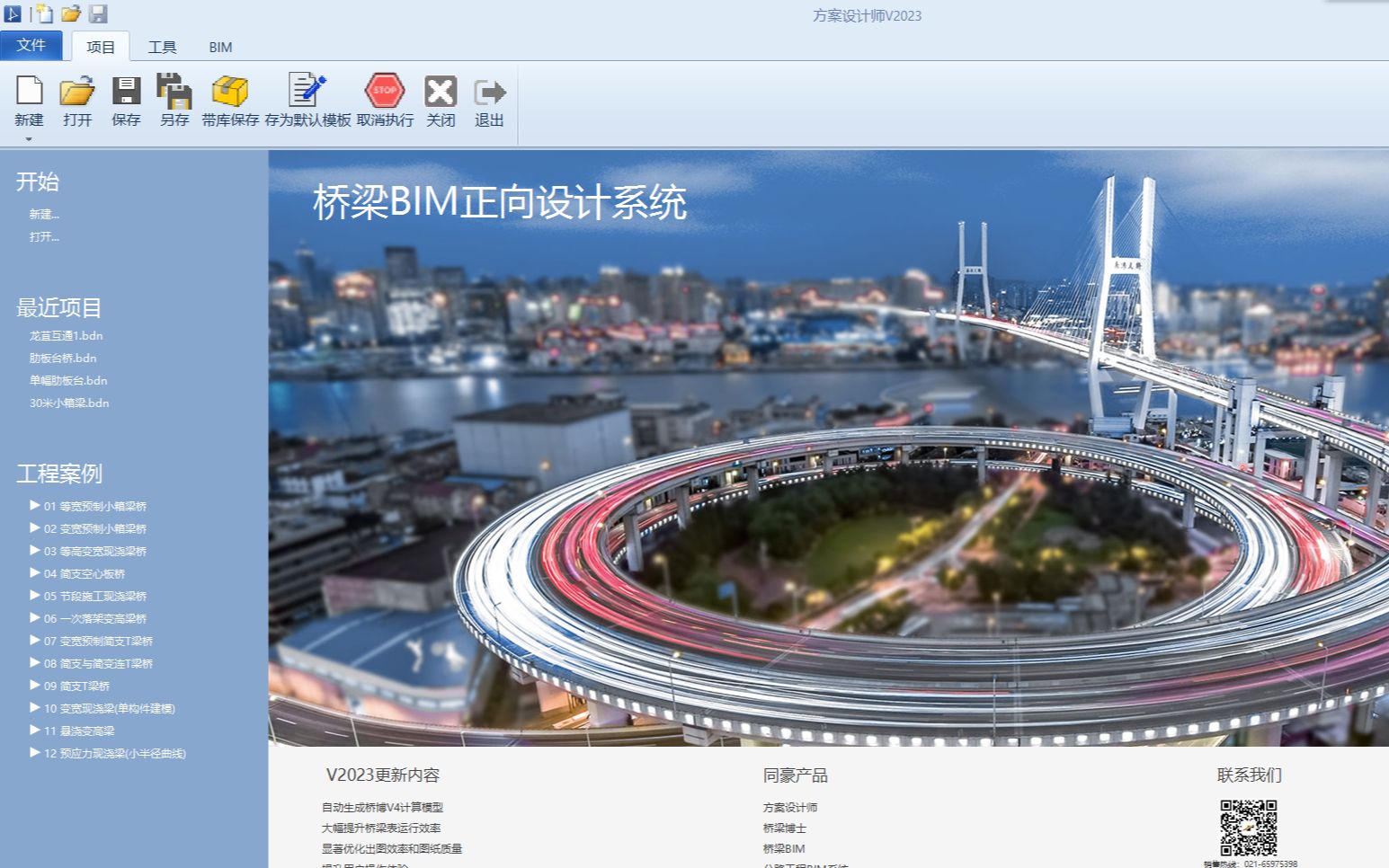Image resolution: width=1389 pixels, height=868 pixels.
Task: Open recent project 30米小箱梁.bdn
Action: [x=69, y=403]
